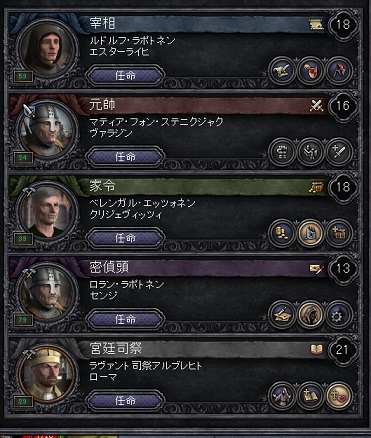Toggle steward's highlighted building job icon
Viewport: 371px width, 438px height.
tap(310, 233)
